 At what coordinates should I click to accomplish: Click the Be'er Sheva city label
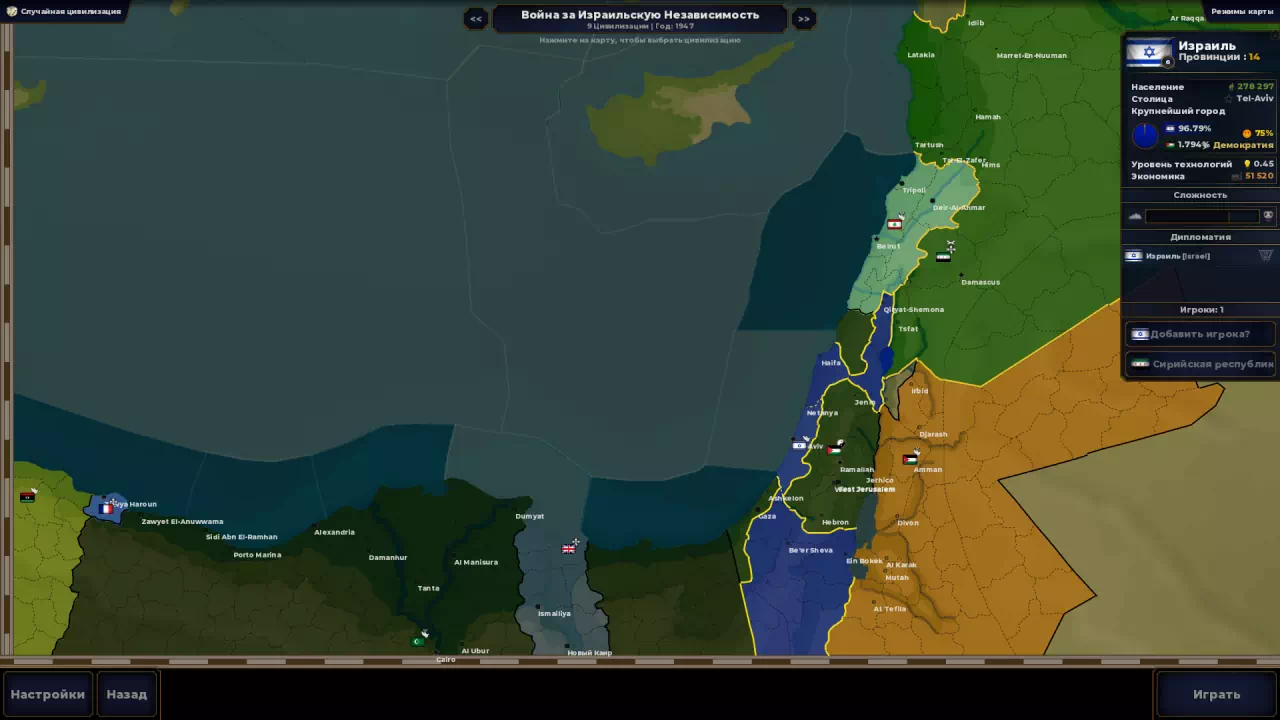pos(810,550)
